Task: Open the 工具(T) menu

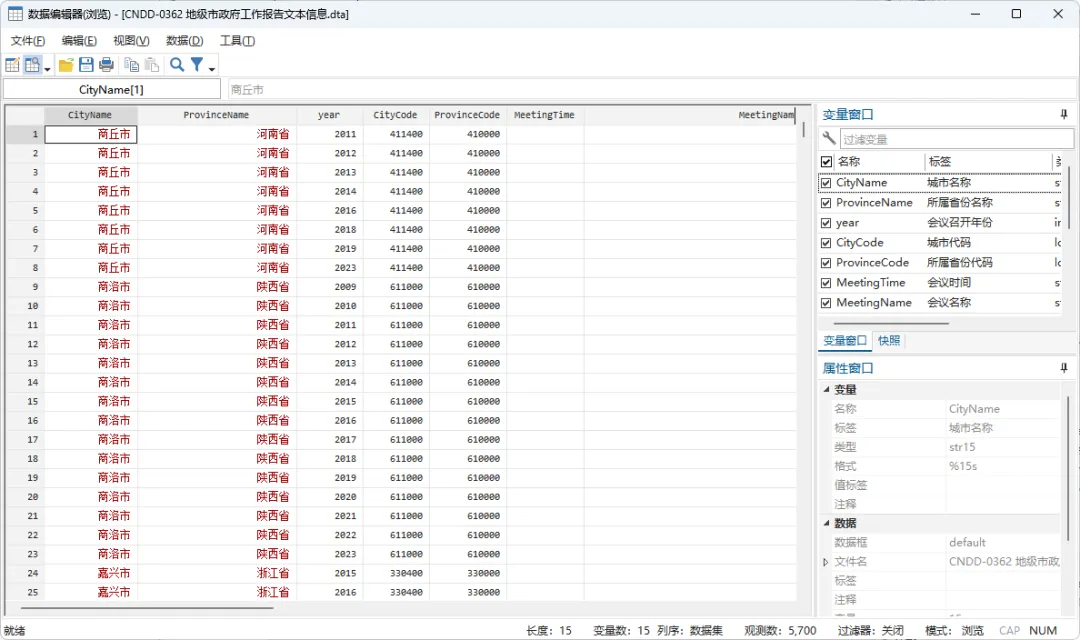Action: pos(238,41)
